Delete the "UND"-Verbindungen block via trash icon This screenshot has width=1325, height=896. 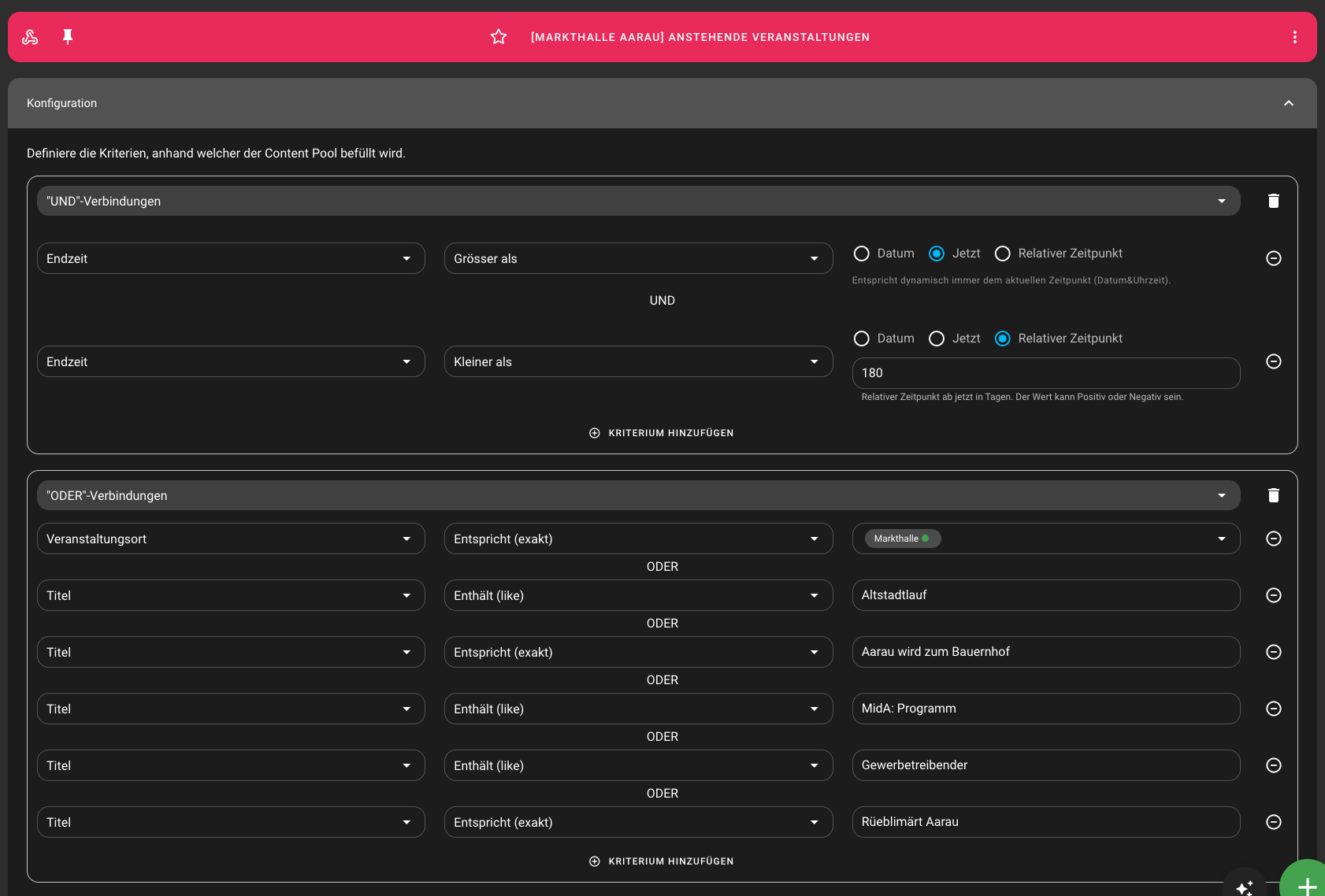click(x=1274, y=201)
